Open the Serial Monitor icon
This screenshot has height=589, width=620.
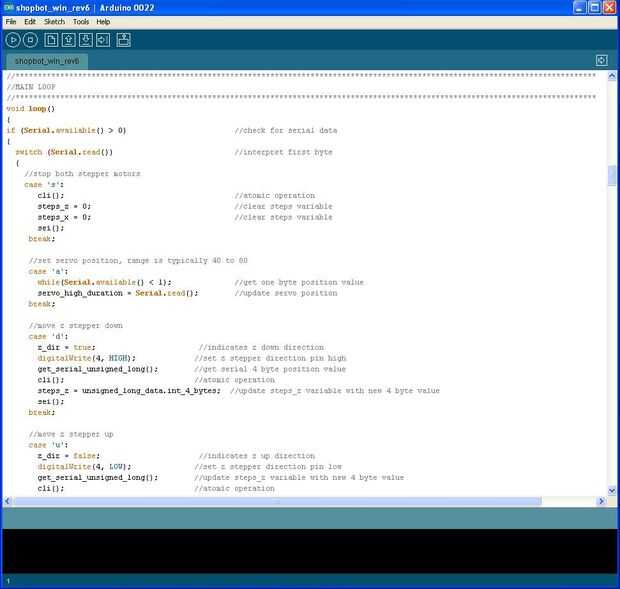click(124, 40)
